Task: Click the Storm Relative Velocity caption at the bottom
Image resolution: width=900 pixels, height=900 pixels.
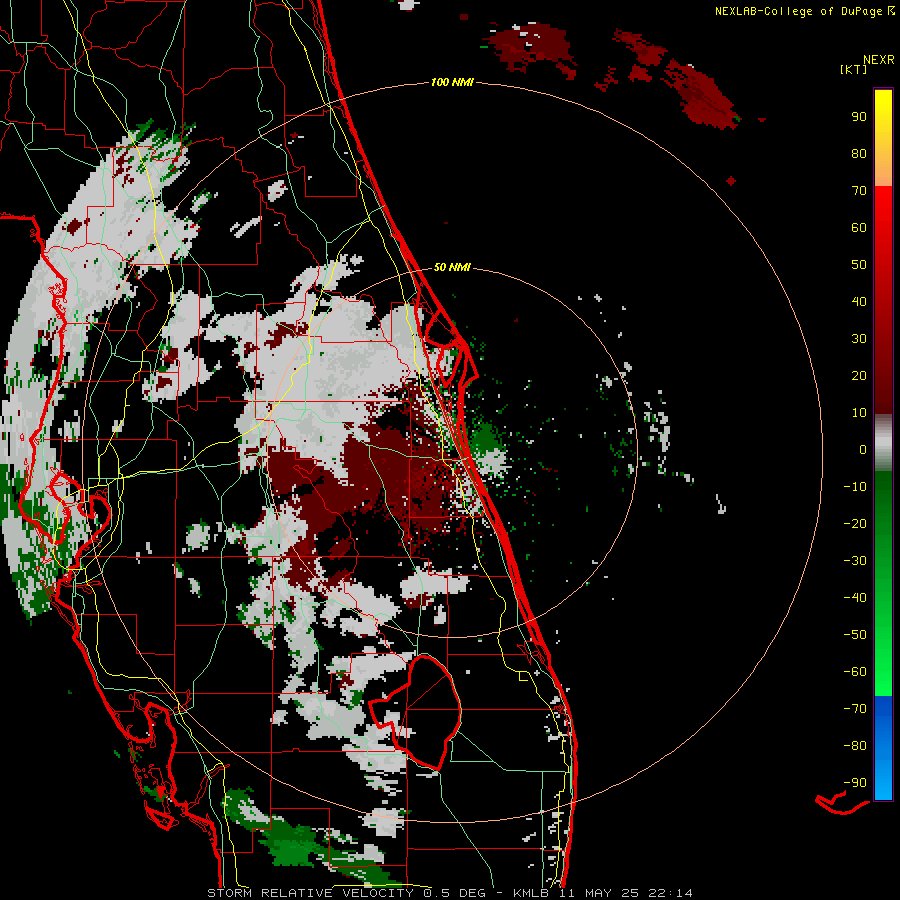Action: click(449, 893)
